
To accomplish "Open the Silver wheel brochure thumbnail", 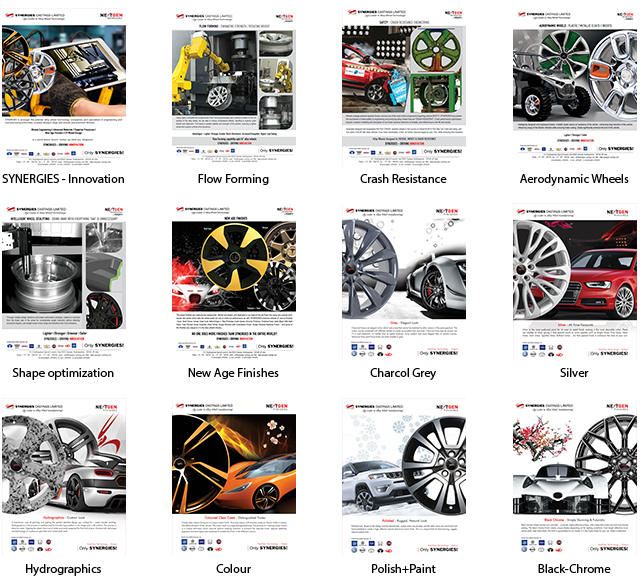I will coord(575,282).
